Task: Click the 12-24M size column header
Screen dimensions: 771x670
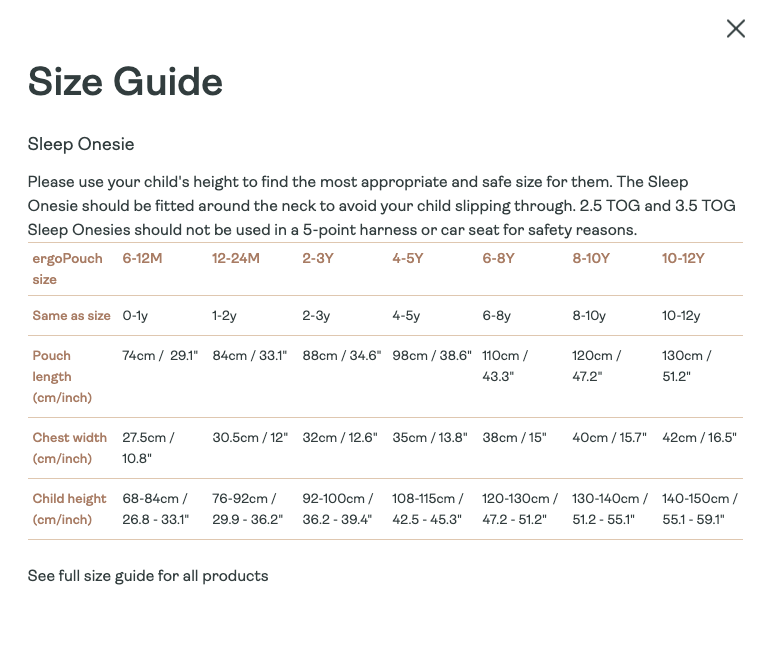Action: 236,258
